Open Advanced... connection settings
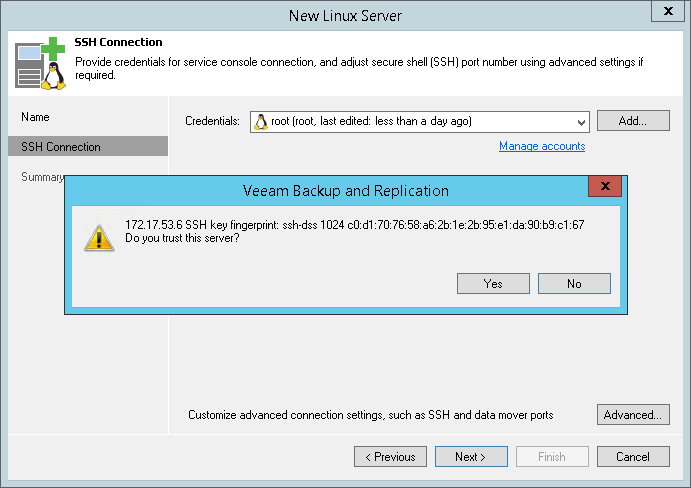Image resolution: width=691 pixels, height=488 pixels. point(633,415)
